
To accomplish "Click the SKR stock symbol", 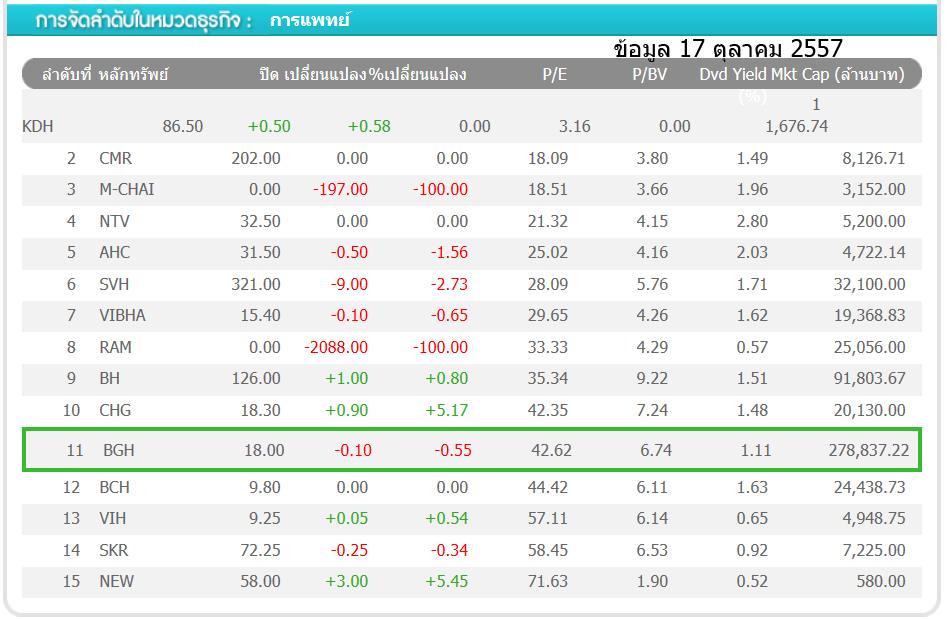I will pyautogui.click(x=114, y=550).
